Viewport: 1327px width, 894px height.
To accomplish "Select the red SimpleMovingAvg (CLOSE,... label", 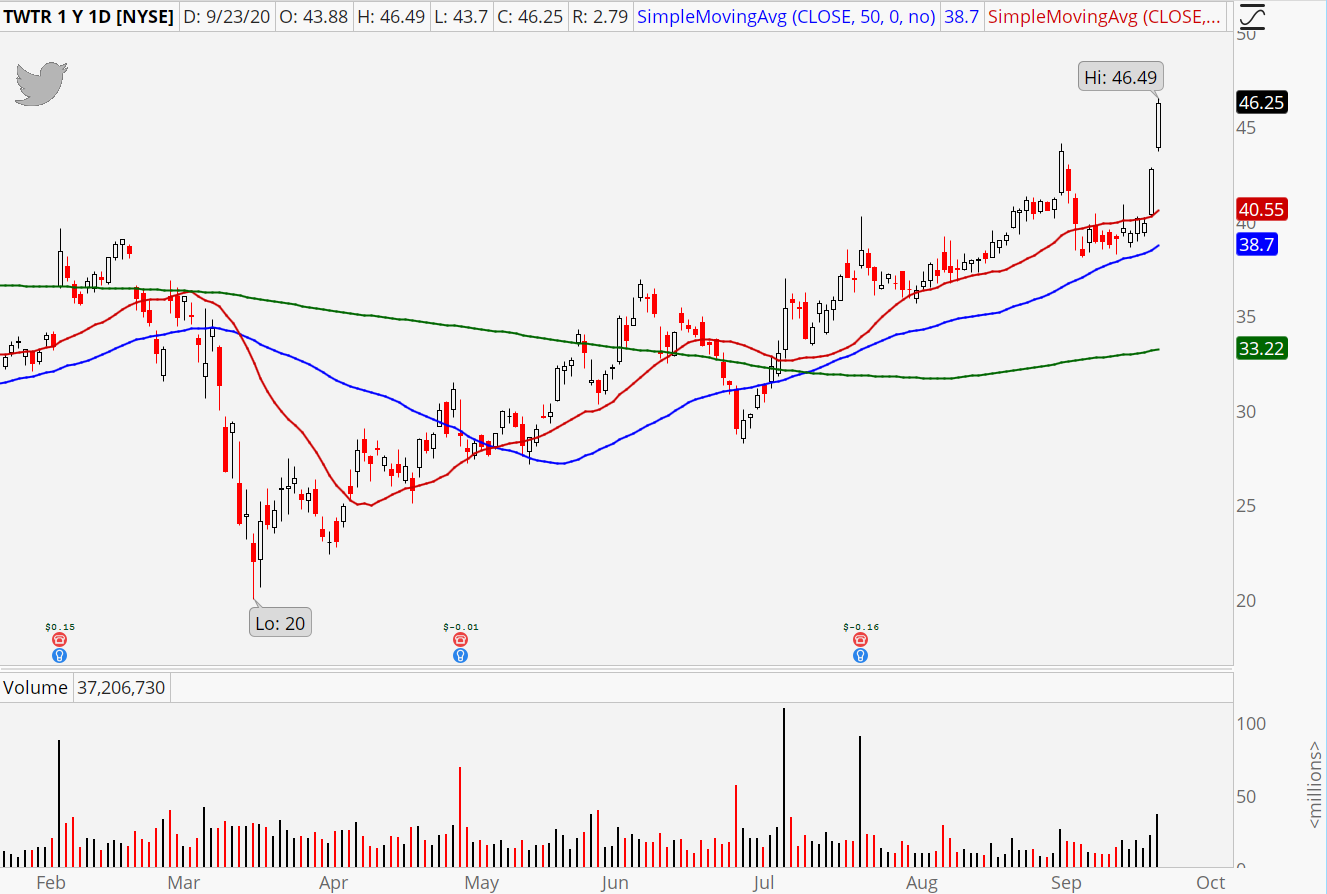I will [1105, 16].
